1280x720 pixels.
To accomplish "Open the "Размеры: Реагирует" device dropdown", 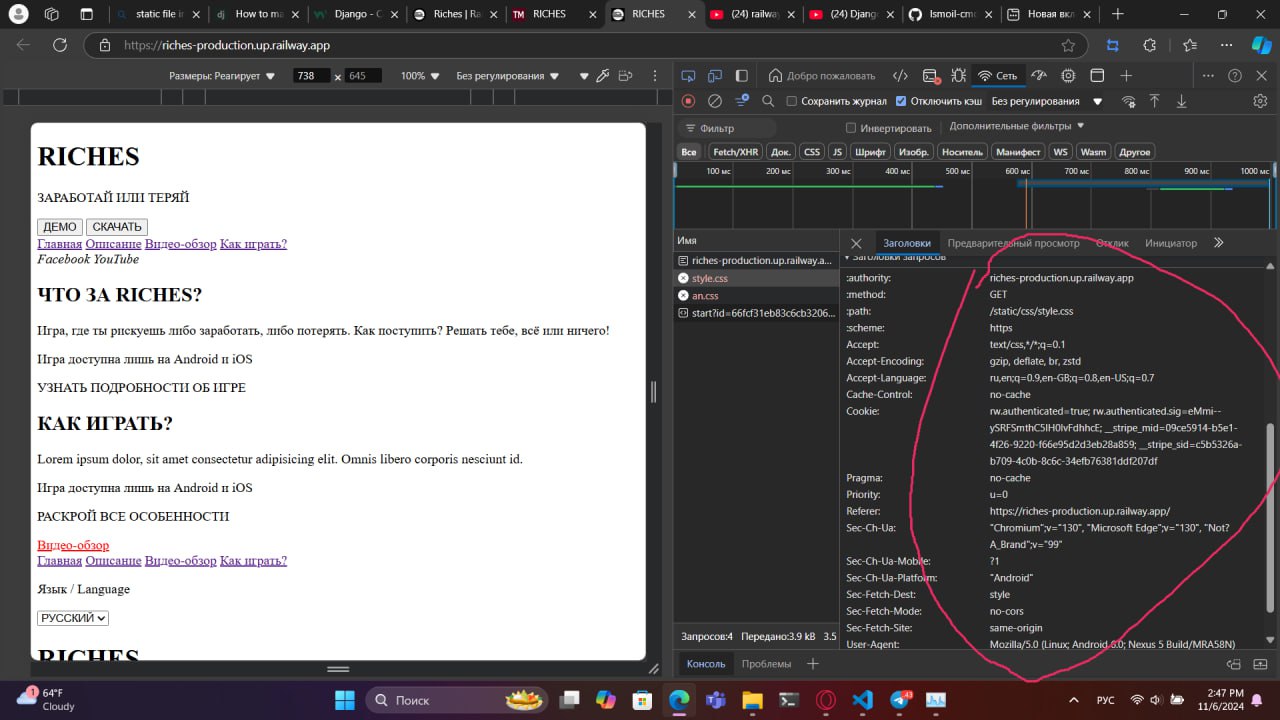I will 221,76.
